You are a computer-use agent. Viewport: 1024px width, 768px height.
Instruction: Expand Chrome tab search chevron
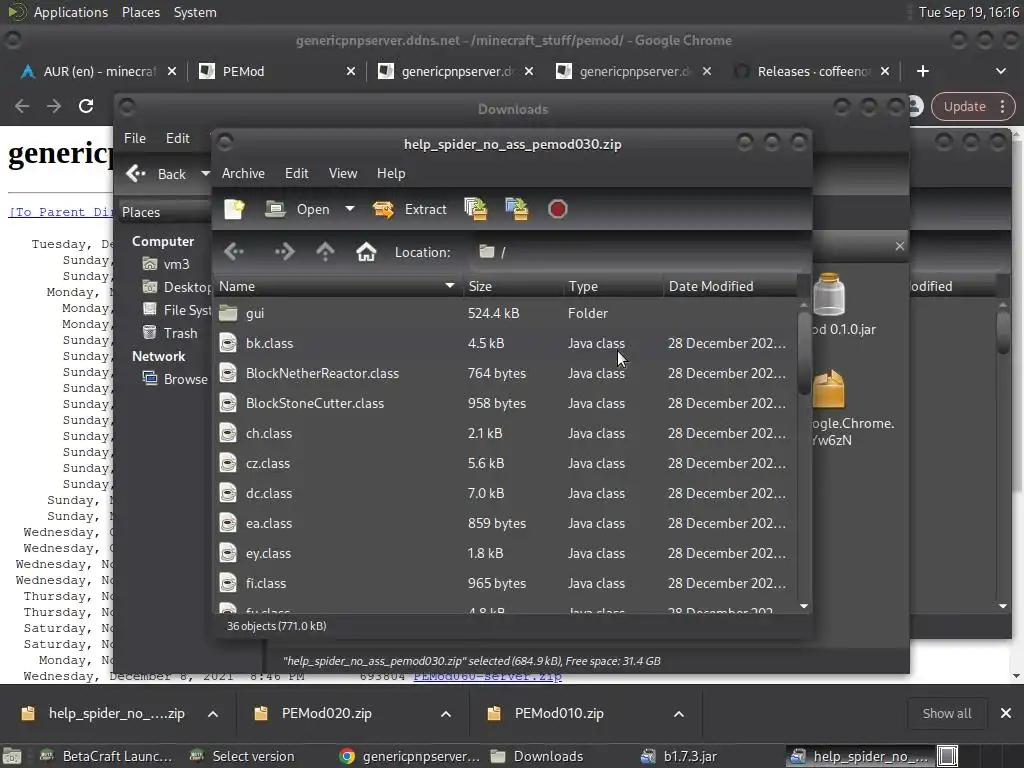click(1000, 71)
